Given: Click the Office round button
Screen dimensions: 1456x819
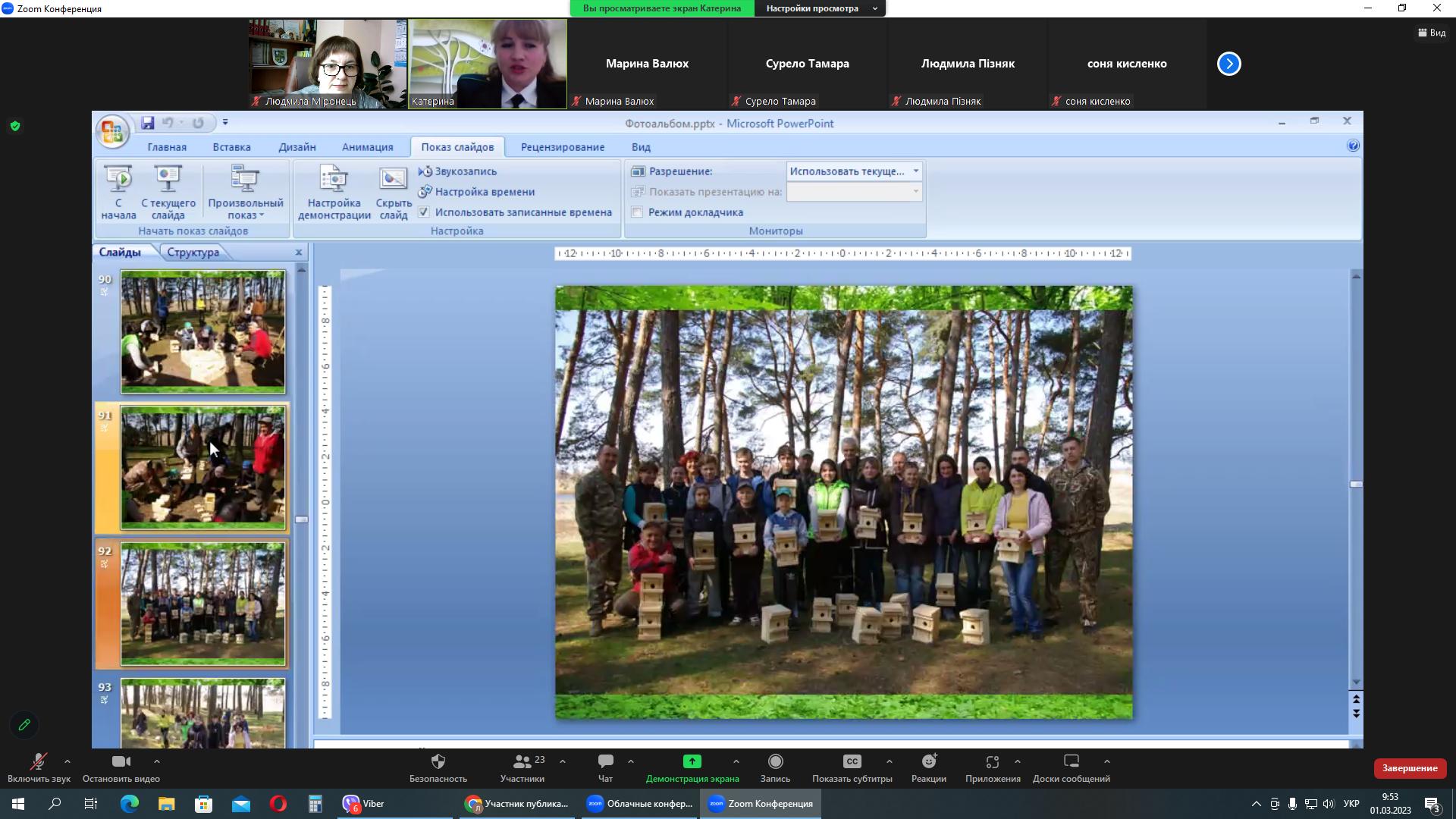Looking at the screenshot, I should click(x=112, y=132).
